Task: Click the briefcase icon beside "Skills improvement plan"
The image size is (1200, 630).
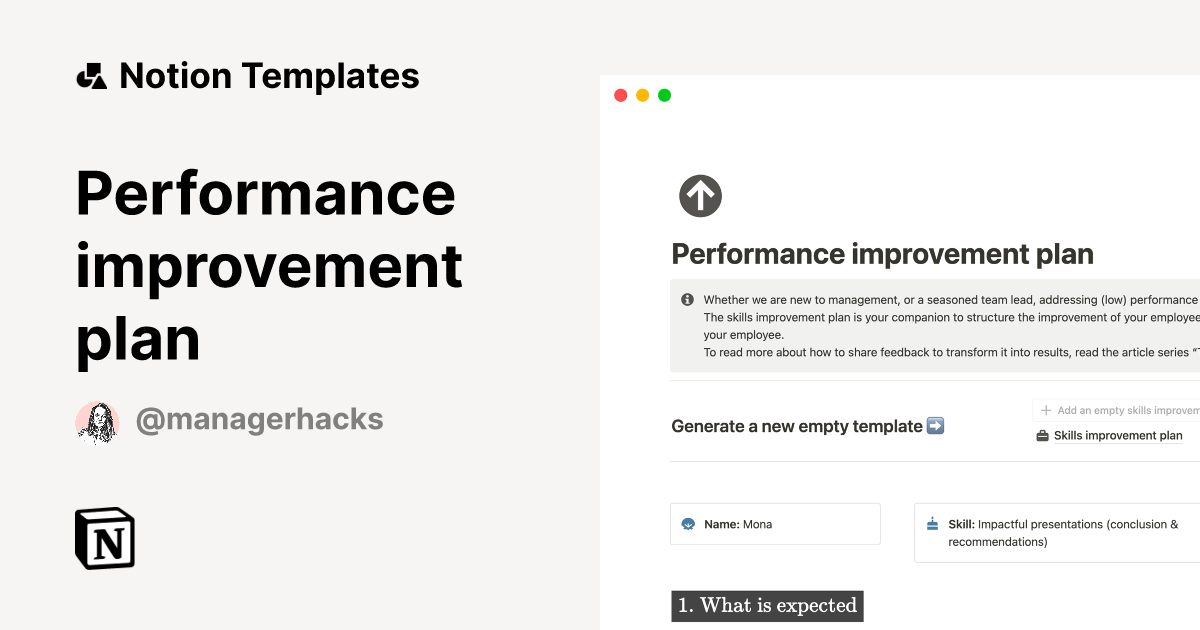Action: 1042,435
